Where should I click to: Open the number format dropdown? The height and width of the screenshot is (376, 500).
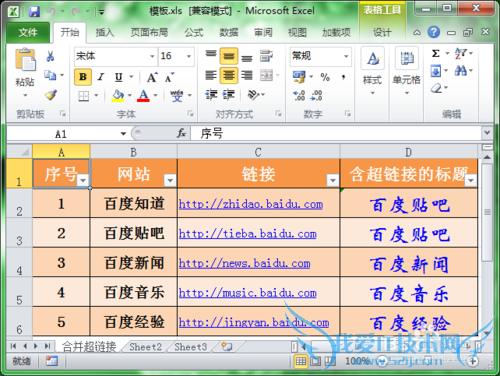click(346, 56)
